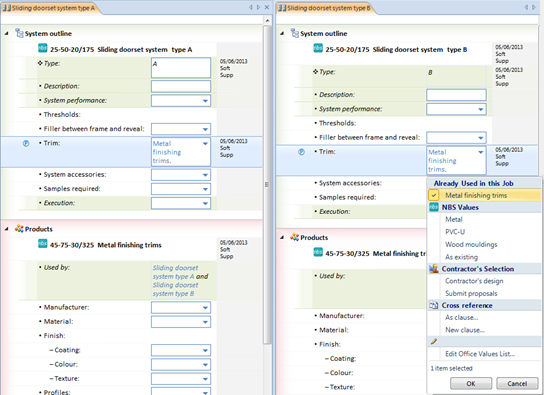Viewport: 544px width, 395px height.
Task: Select Submit proposals option
Action: [x=471, y=293]
